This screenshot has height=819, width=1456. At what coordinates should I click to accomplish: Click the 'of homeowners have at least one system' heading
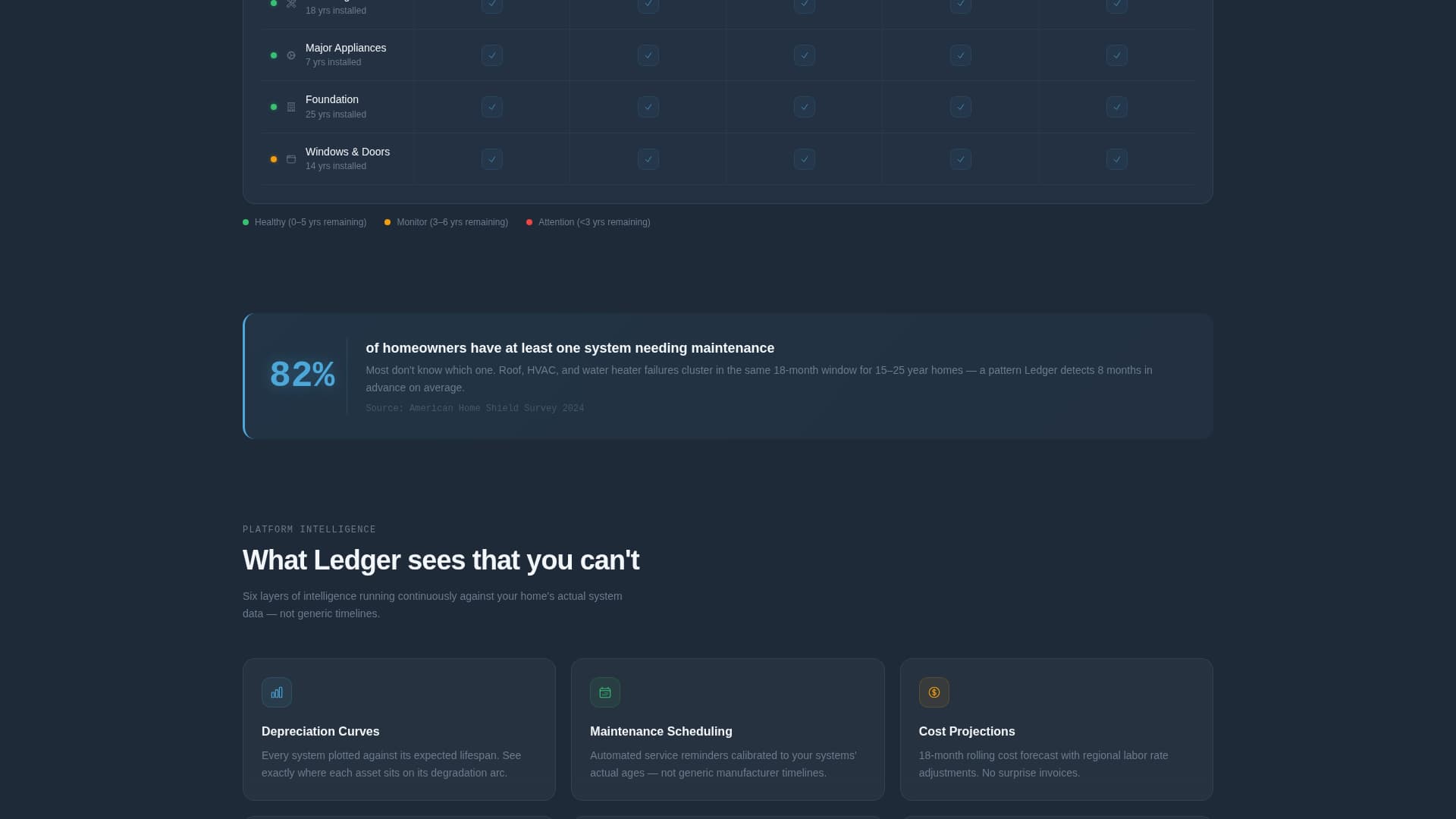tap(570, 348)
